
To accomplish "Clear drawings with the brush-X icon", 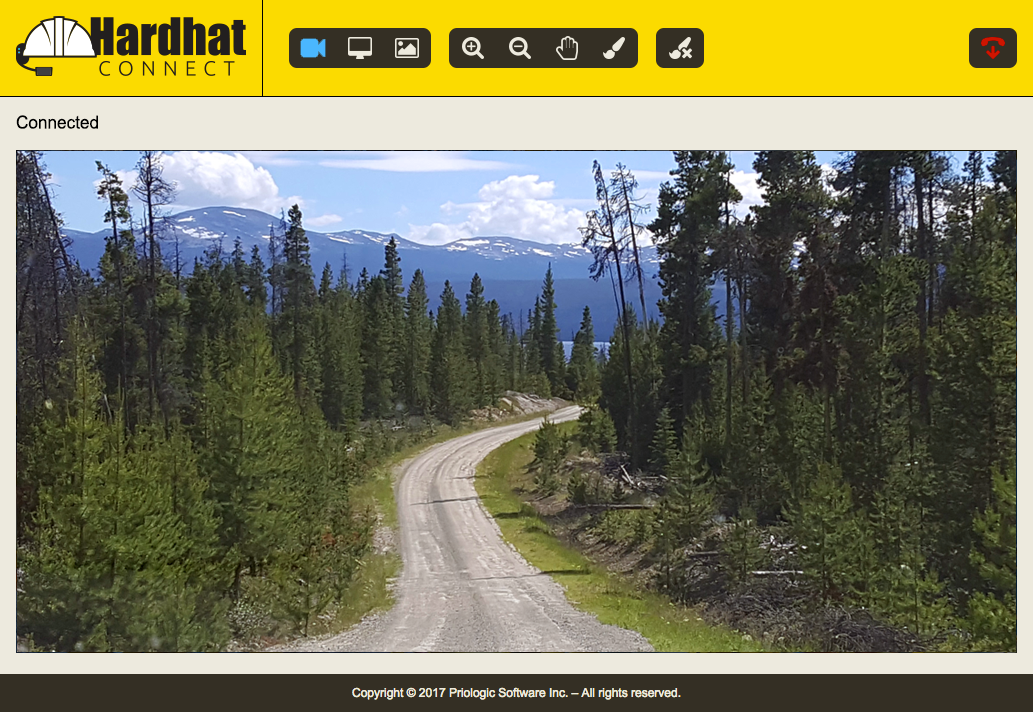I will pos(680,48).
